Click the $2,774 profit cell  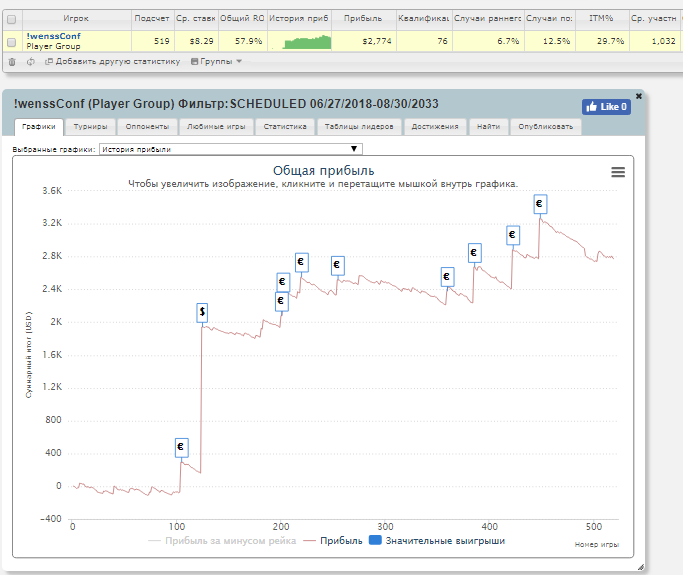pos(364,41)
